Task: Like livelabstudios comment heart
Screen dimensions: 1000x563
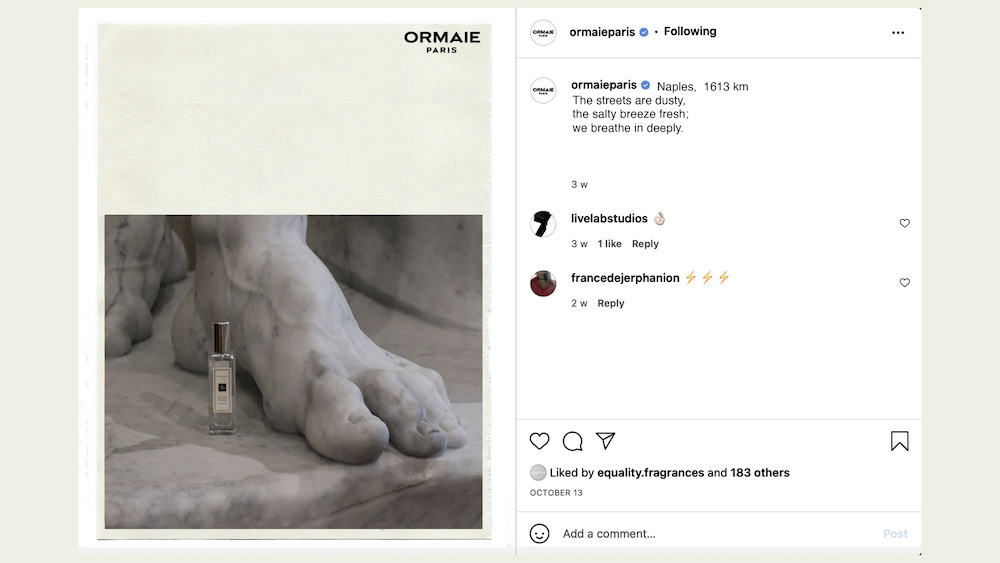Action: 904,223
